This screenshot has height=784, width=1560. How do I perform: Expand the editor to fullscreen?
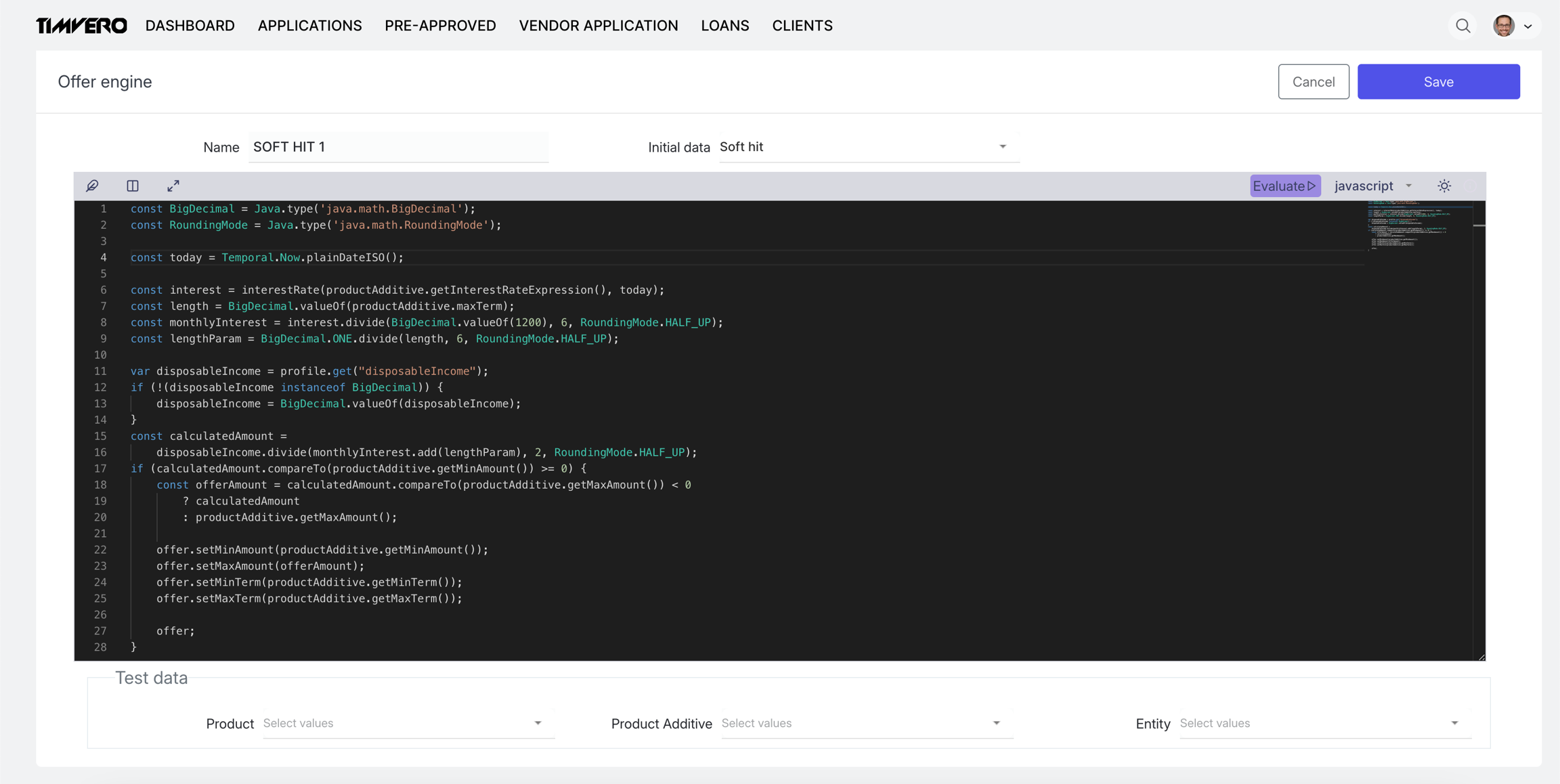point(173,186)
